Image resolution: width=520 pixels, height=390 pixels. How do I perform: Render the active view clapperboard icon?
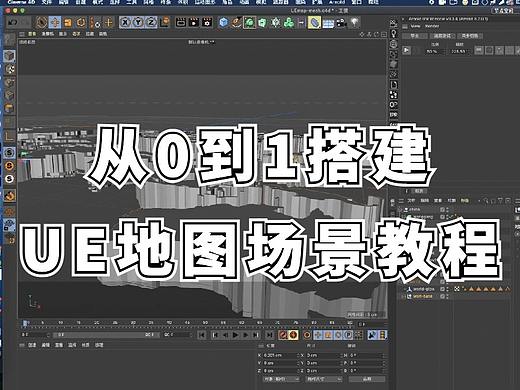[180, 22]
